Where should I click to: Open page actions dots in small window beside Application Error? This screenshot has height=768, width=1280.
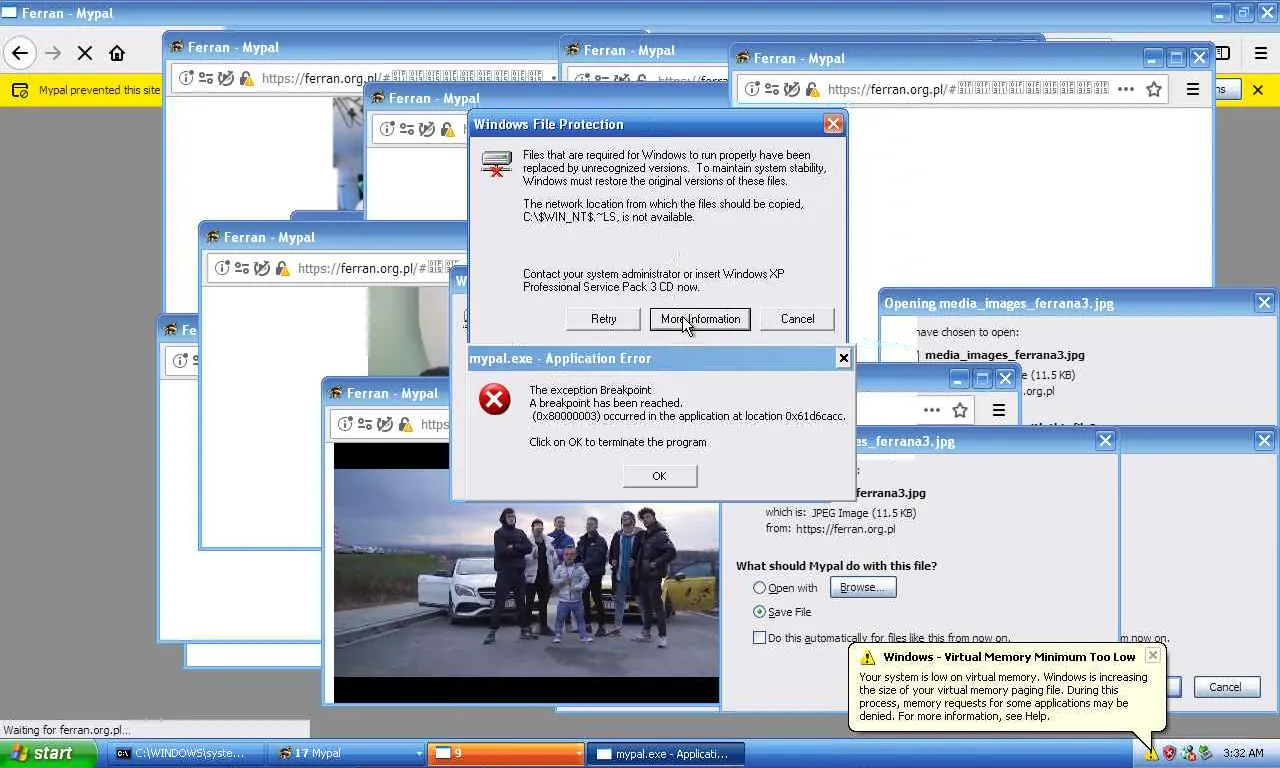click(932, 410)
